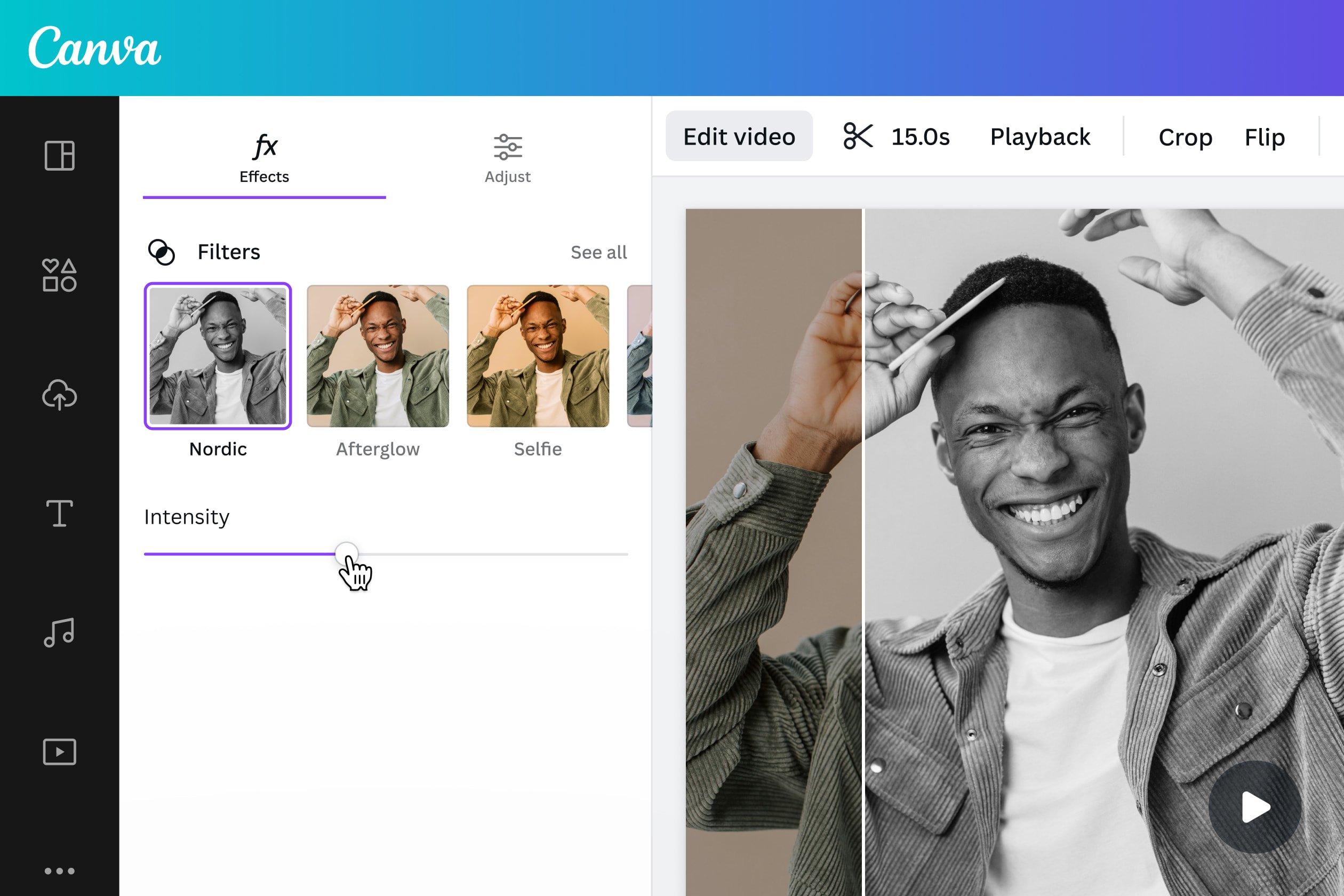The width and height of the screenshot is (1344, 896).
Task: Click See all filters link
Action: coord(598,251)
